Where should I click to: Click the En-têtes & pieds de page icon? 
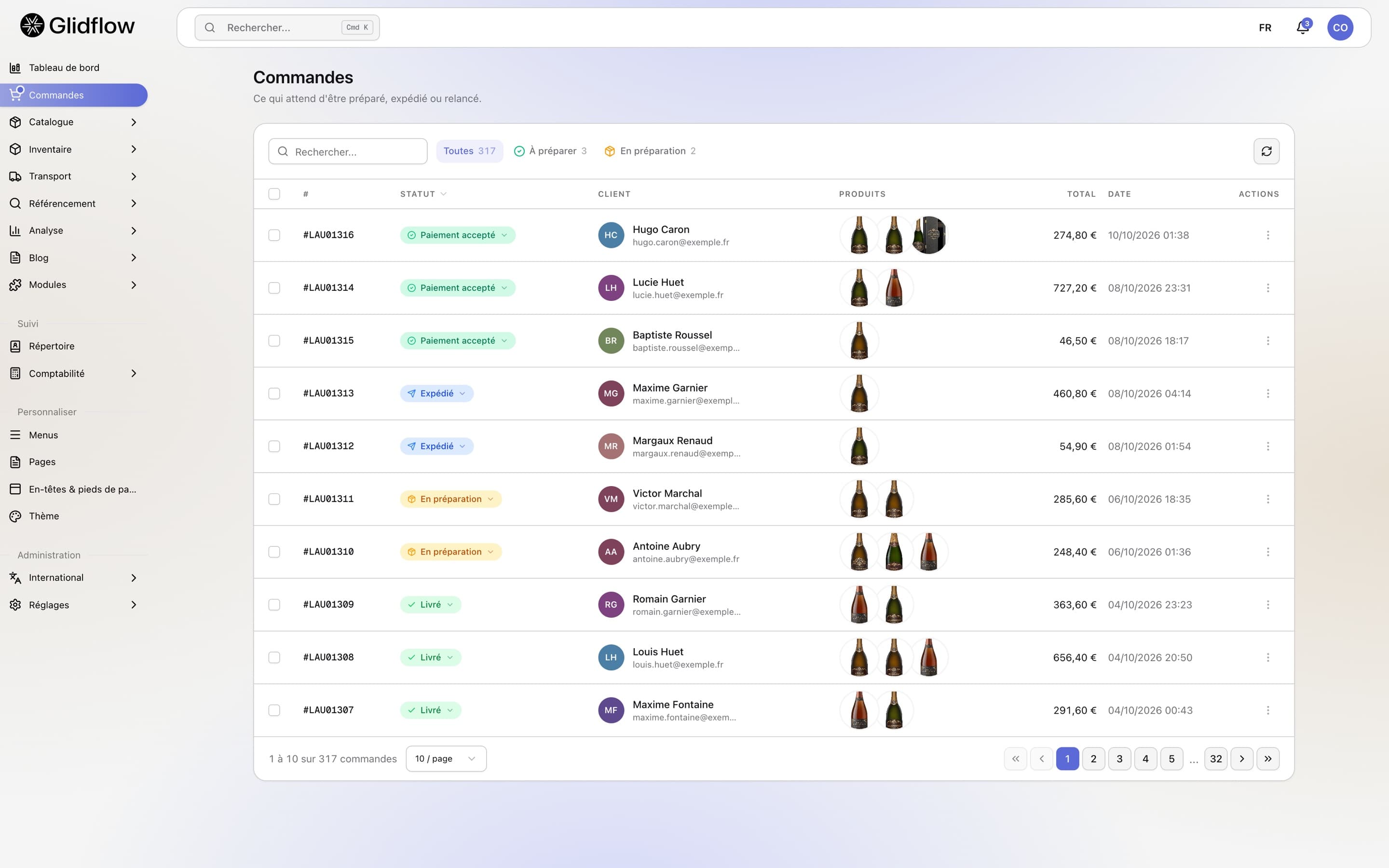click(15, 489)
